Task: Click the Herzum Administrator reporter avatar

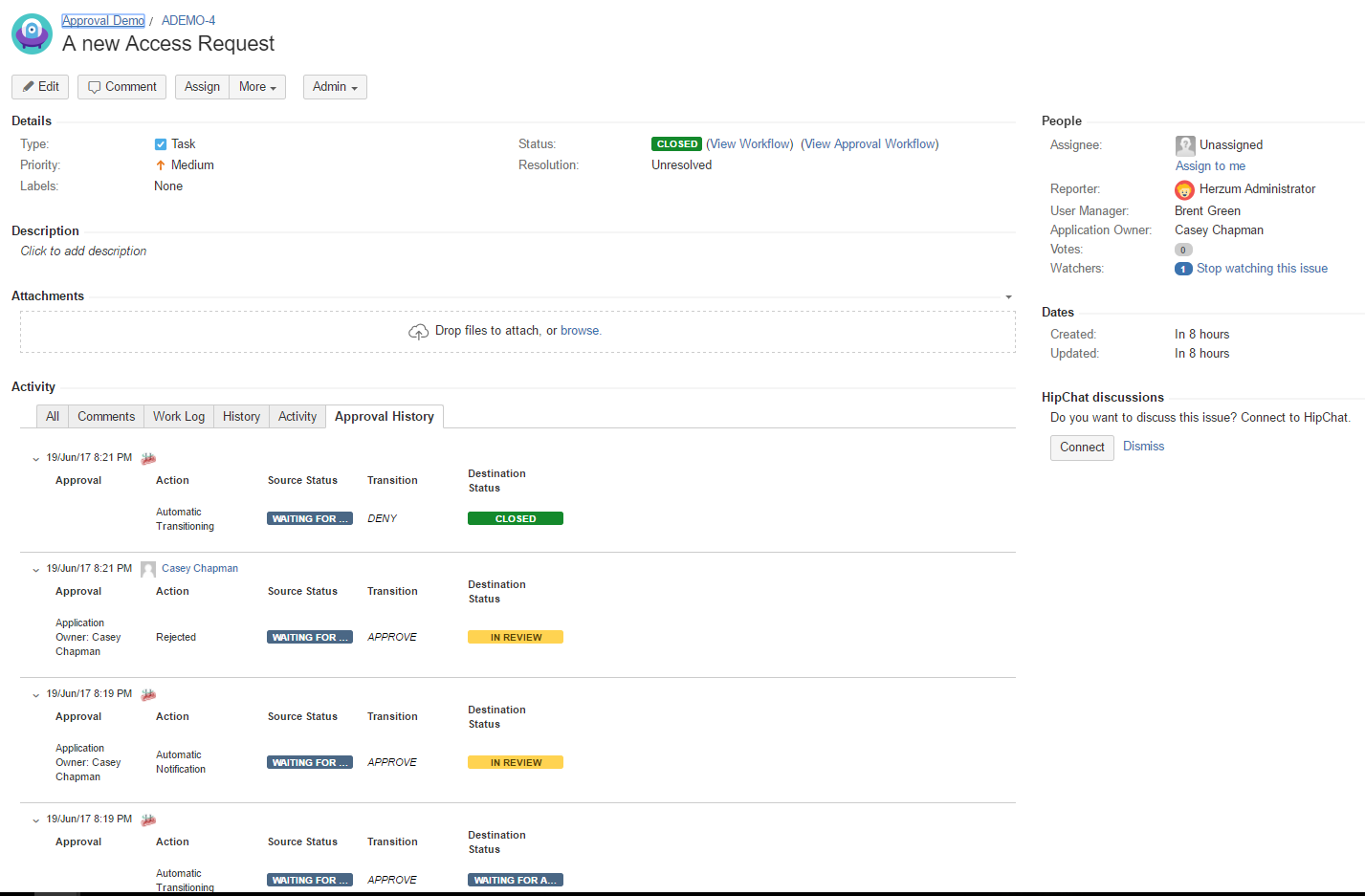Action: coord(1184,190)
